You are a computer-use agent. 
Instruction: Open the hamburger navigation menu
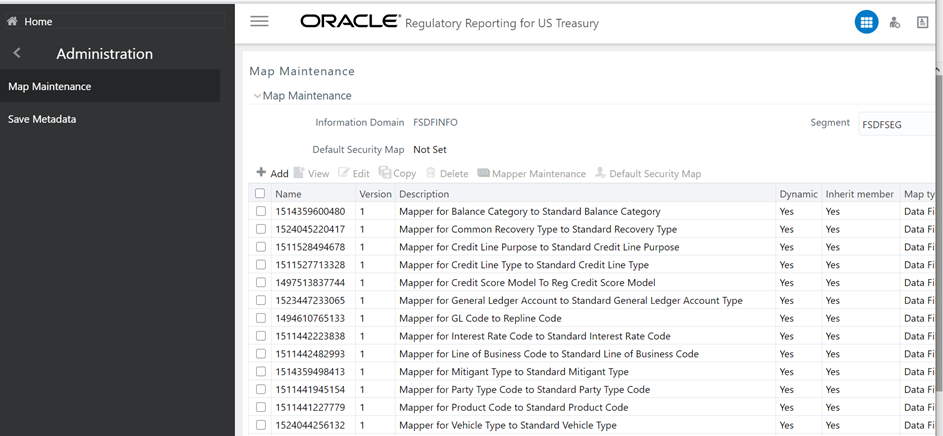coord(259,22)
